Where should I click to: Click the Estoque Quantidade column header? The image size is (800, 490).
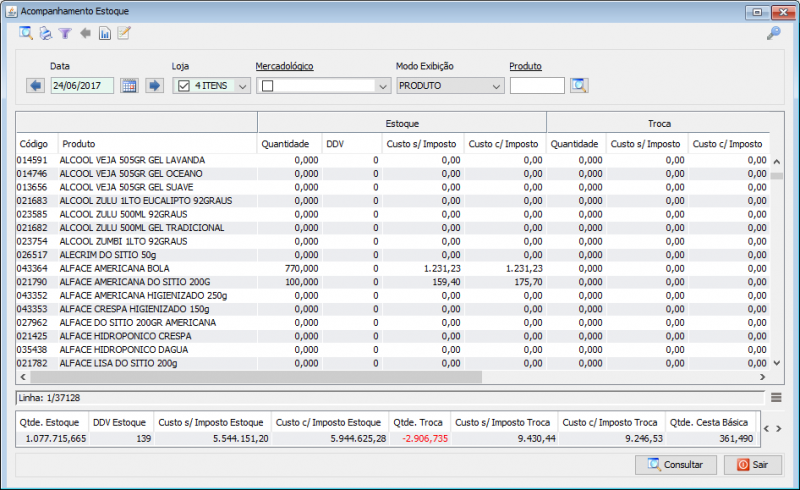tap(290, 144)
